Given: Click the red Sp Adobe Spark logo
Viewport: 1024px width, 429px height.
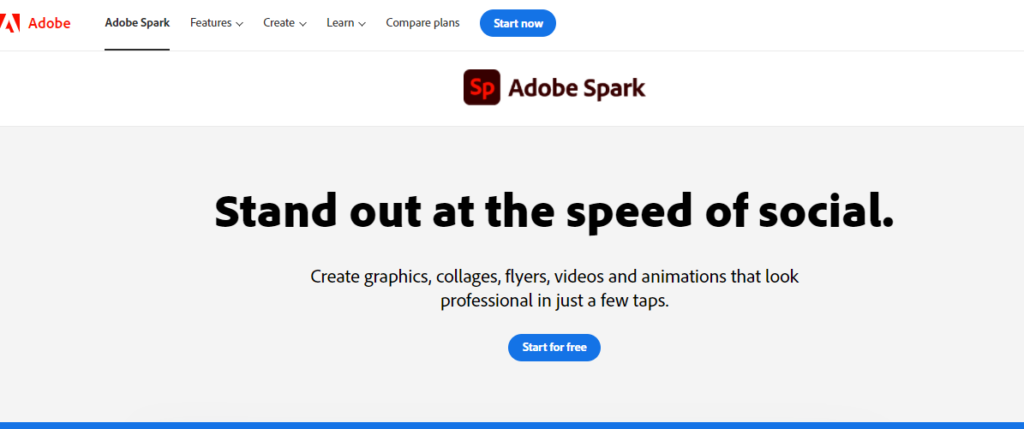Looking at the screenshot, I should click(x=482, y=87).
